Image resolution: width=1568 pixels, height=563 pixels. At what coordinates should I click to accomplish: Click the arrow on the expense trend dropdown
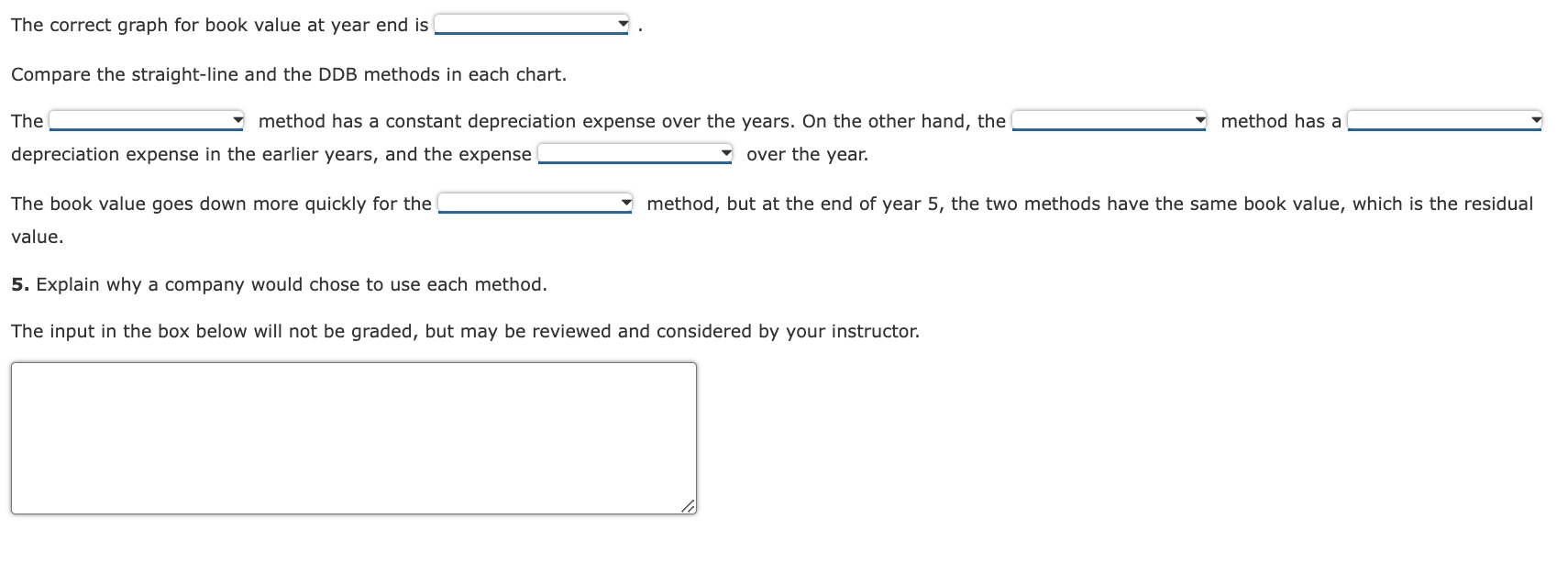coord(727,152)
